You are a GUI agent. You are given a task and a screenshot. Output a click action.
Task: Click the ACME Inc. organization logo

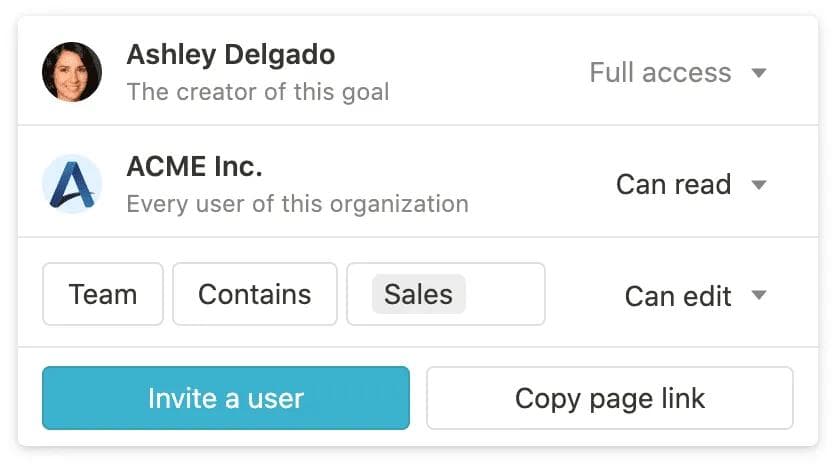click(72, 184)
